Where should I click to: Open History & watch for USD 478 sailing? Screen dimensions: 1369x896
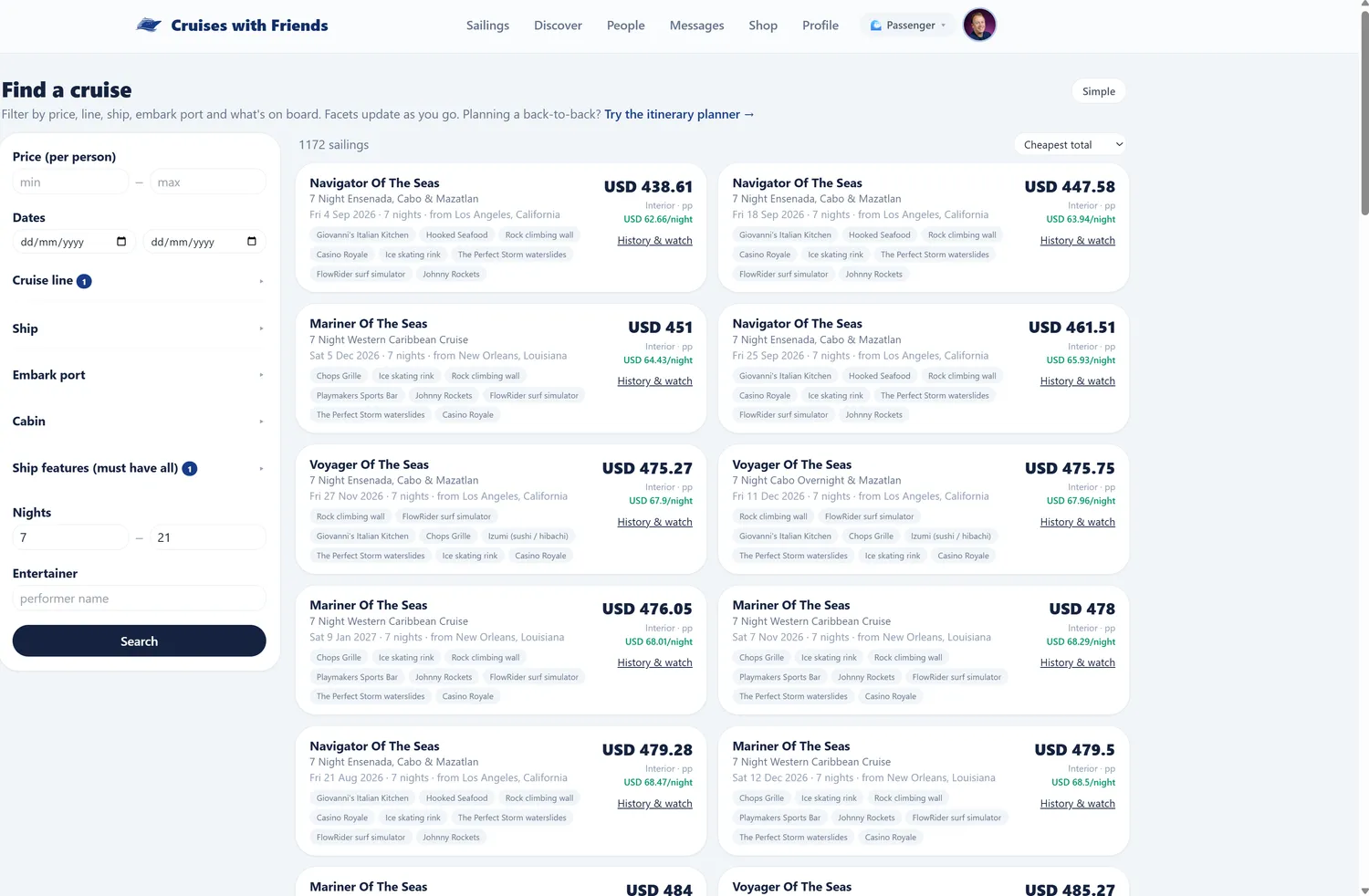1077,663
